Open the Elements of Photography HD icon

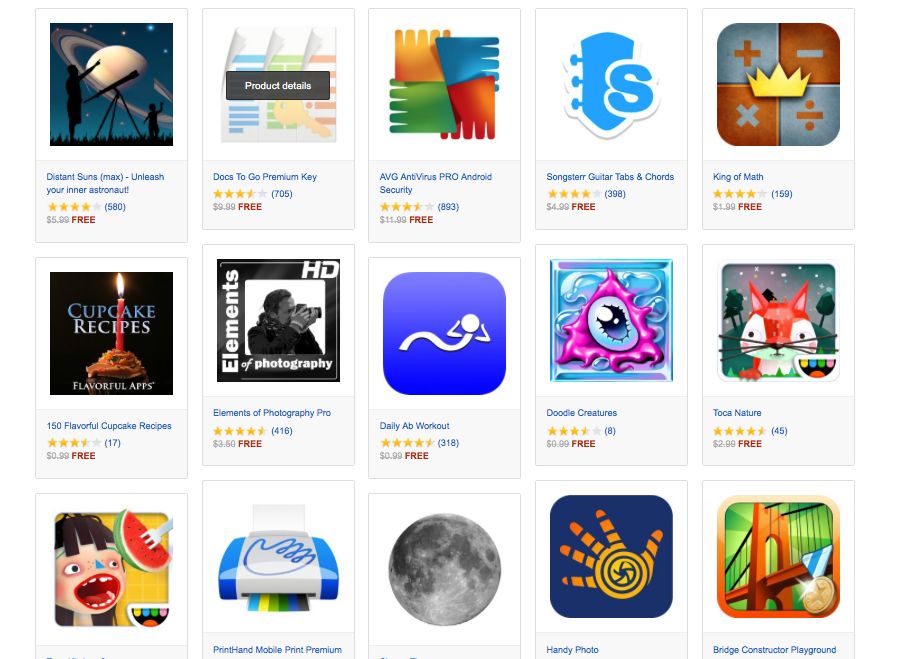coord(278,320)
